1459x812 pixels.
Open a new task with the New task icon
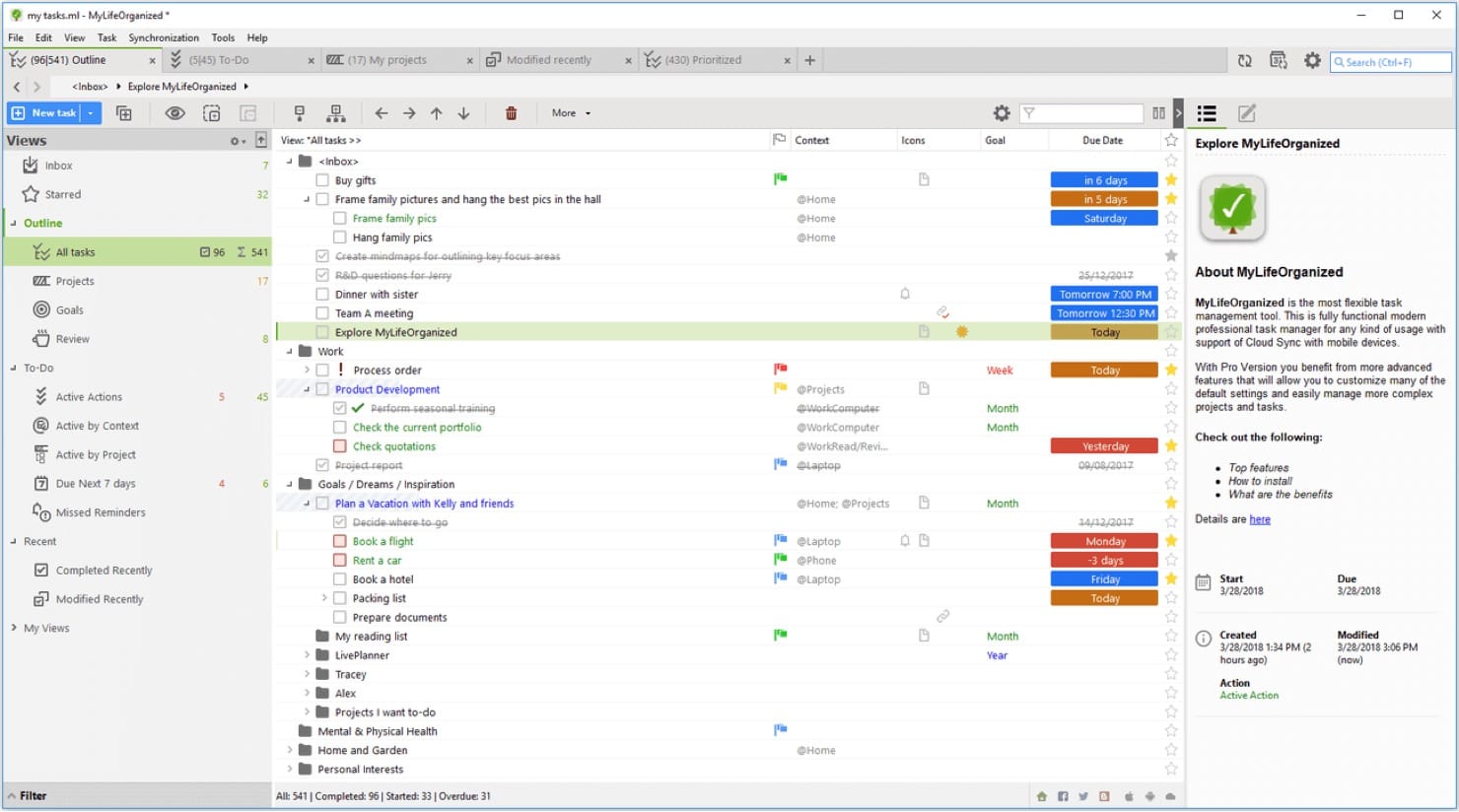pos(44,112)
